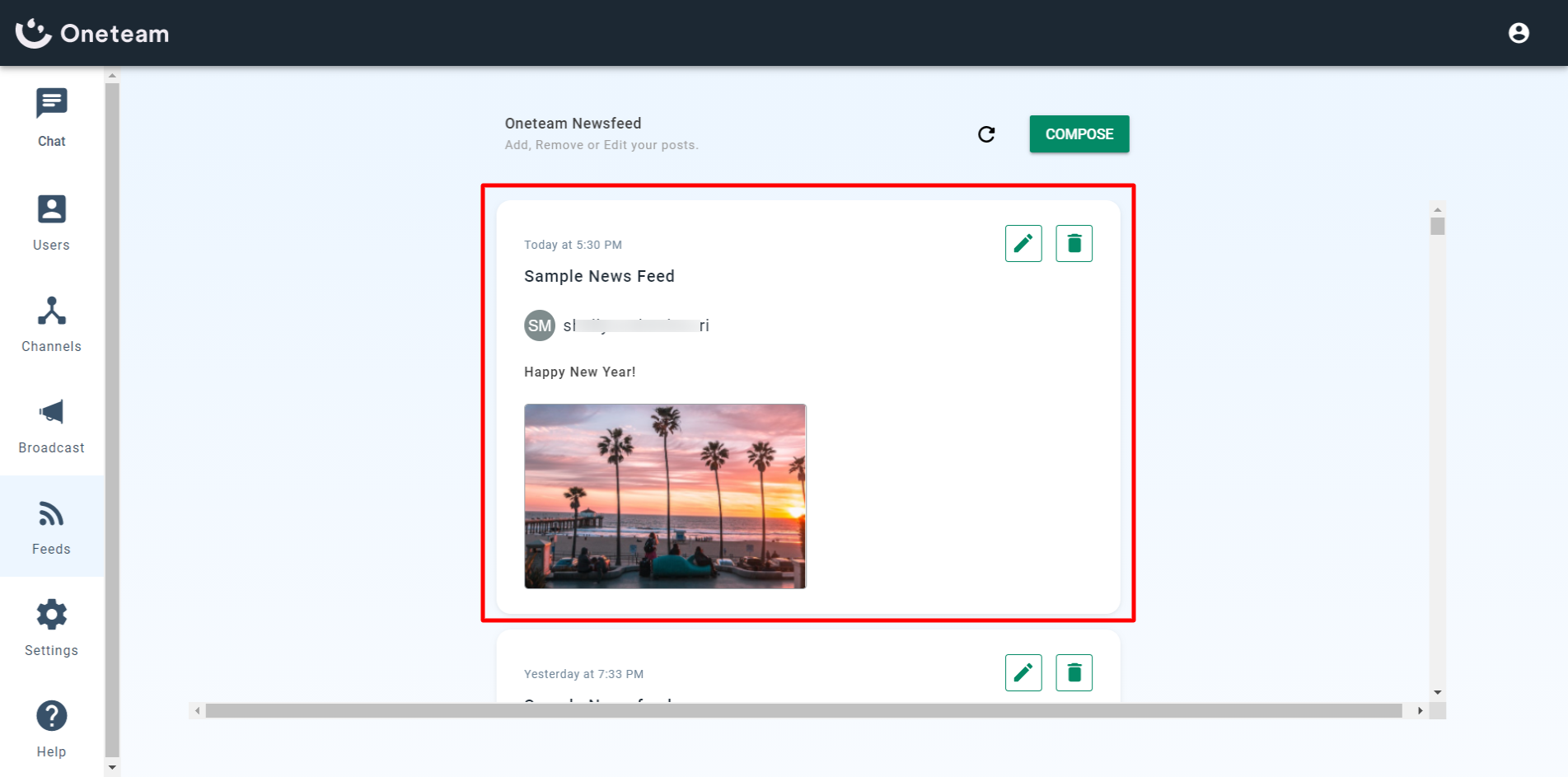Screen dimensions: 1568x777
Task: Open the user account profile icon
Action: (1519, 33)
